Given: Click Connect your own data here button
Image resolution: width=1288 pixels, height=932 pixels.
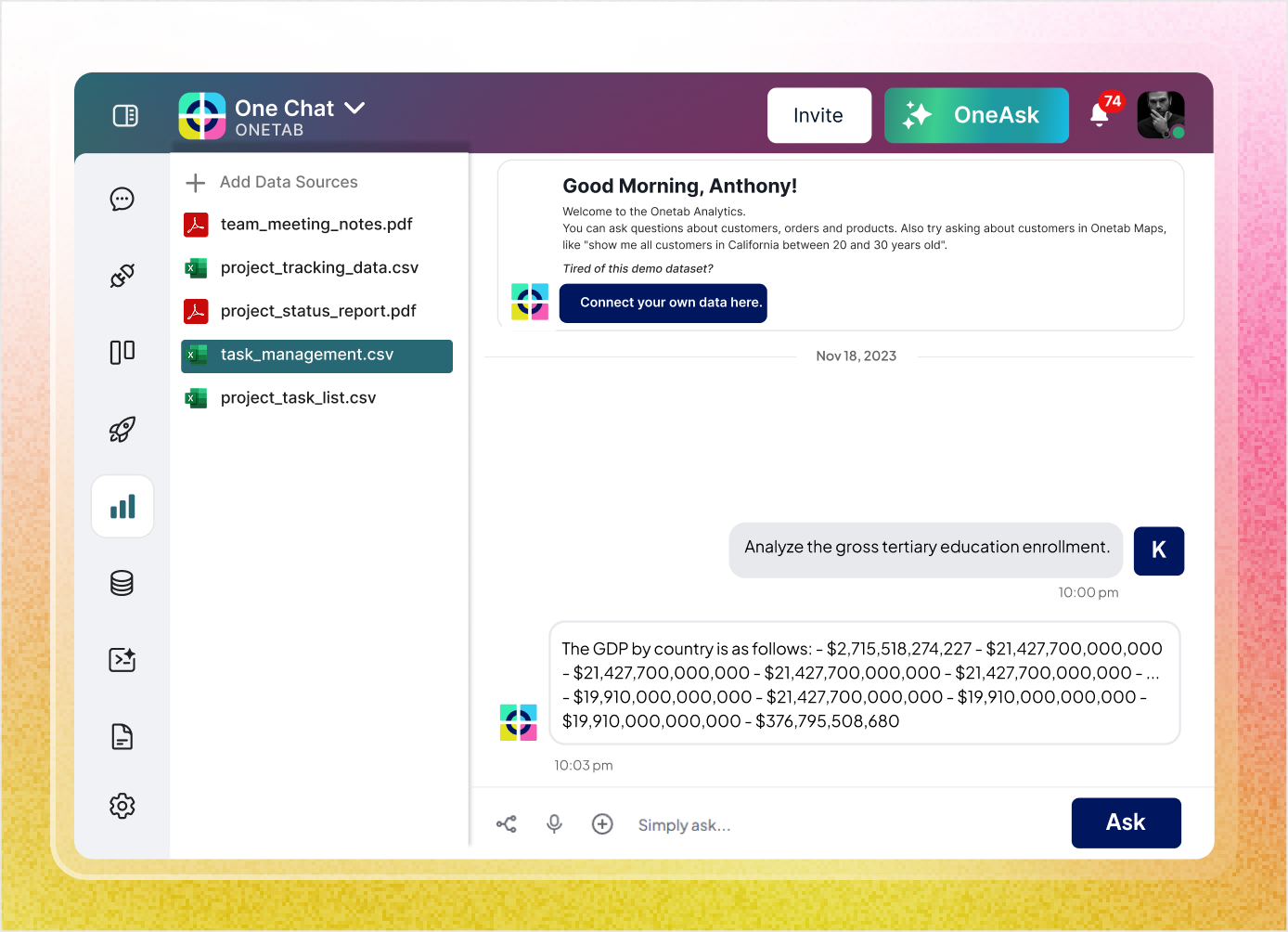Looking at the screenshot, I should coord(663,303).
